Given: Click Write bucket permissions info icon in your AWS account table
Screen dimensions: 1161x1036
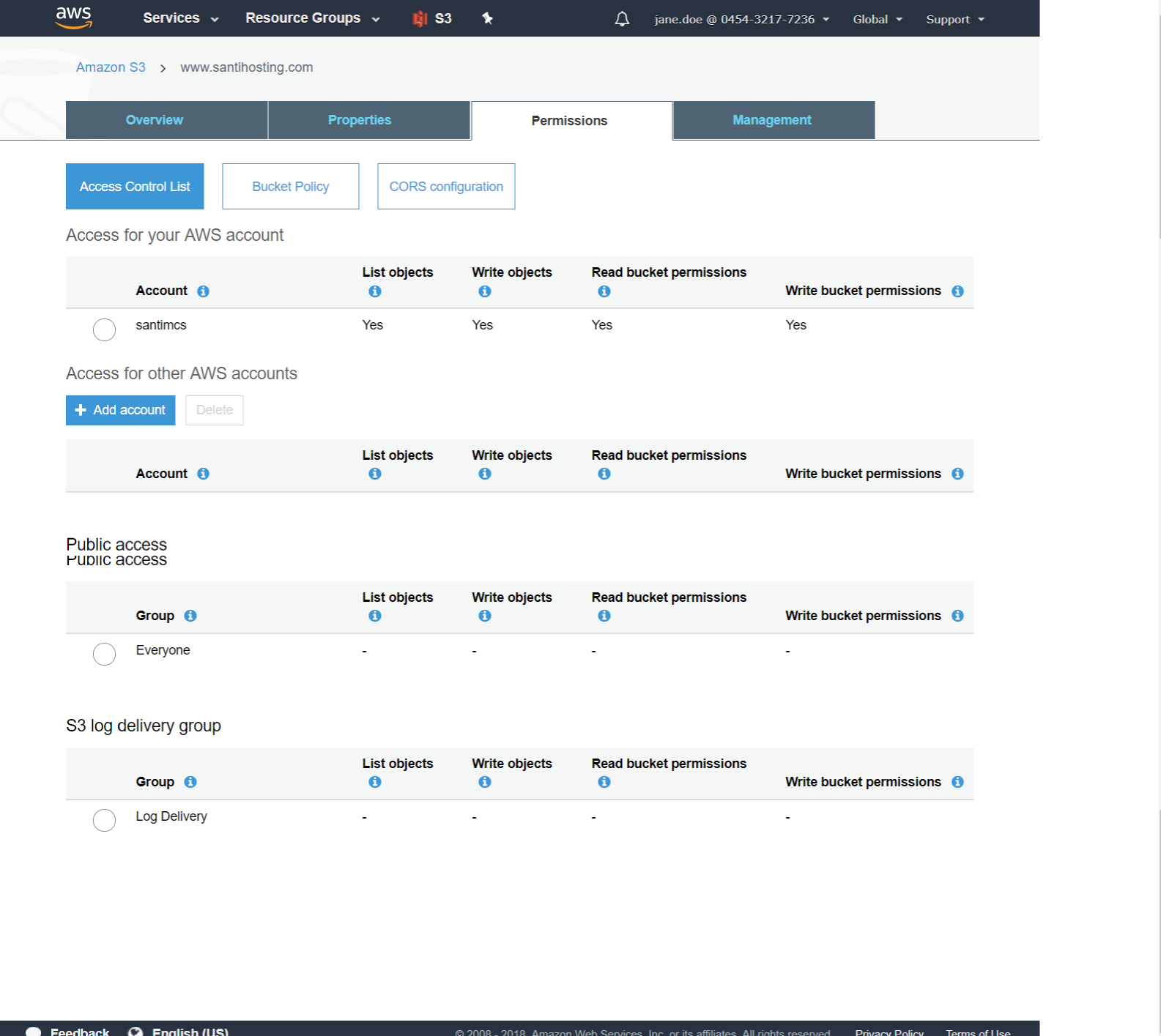Looking at the screenshot, I should pyautogui.click(x=957, y=291).
